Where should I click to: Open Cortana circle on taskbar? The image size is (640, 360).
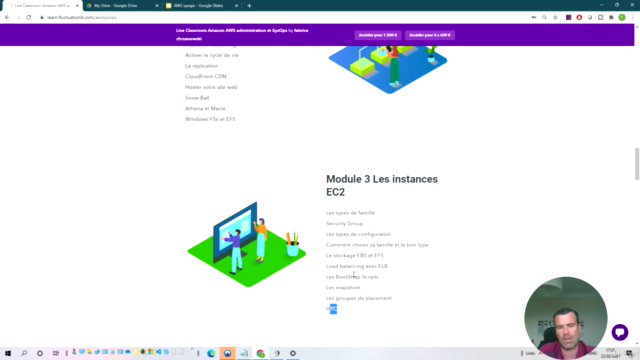pos(40,353)
